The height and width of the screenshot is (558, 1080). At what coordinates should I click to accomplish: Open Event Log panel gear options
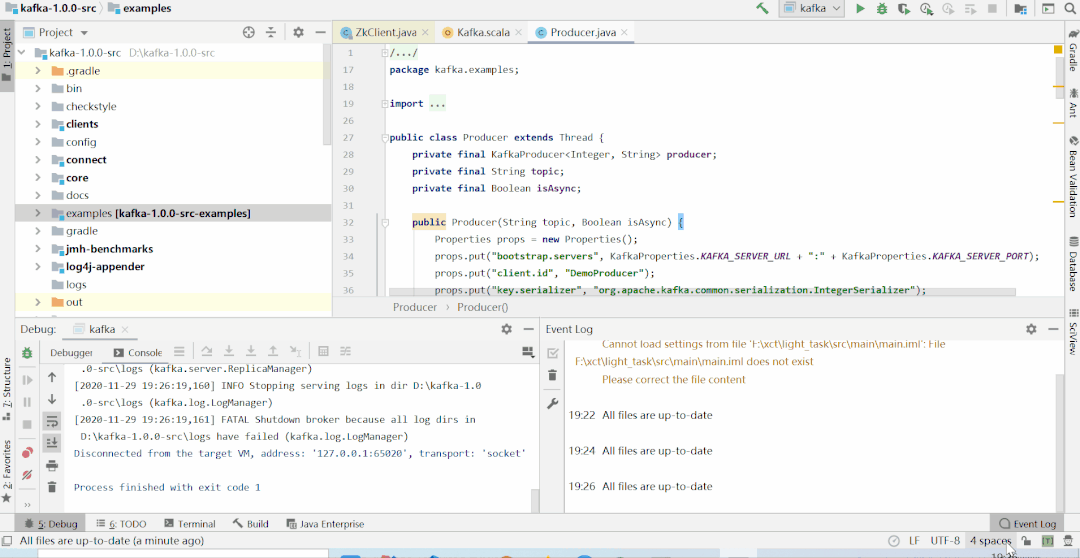[1031, 329]
